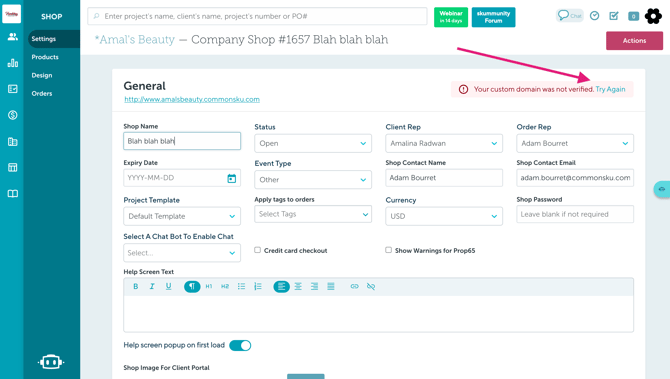Open the Project Template dropdown
This screenshot has height=379, width=670.
(182, 216)
